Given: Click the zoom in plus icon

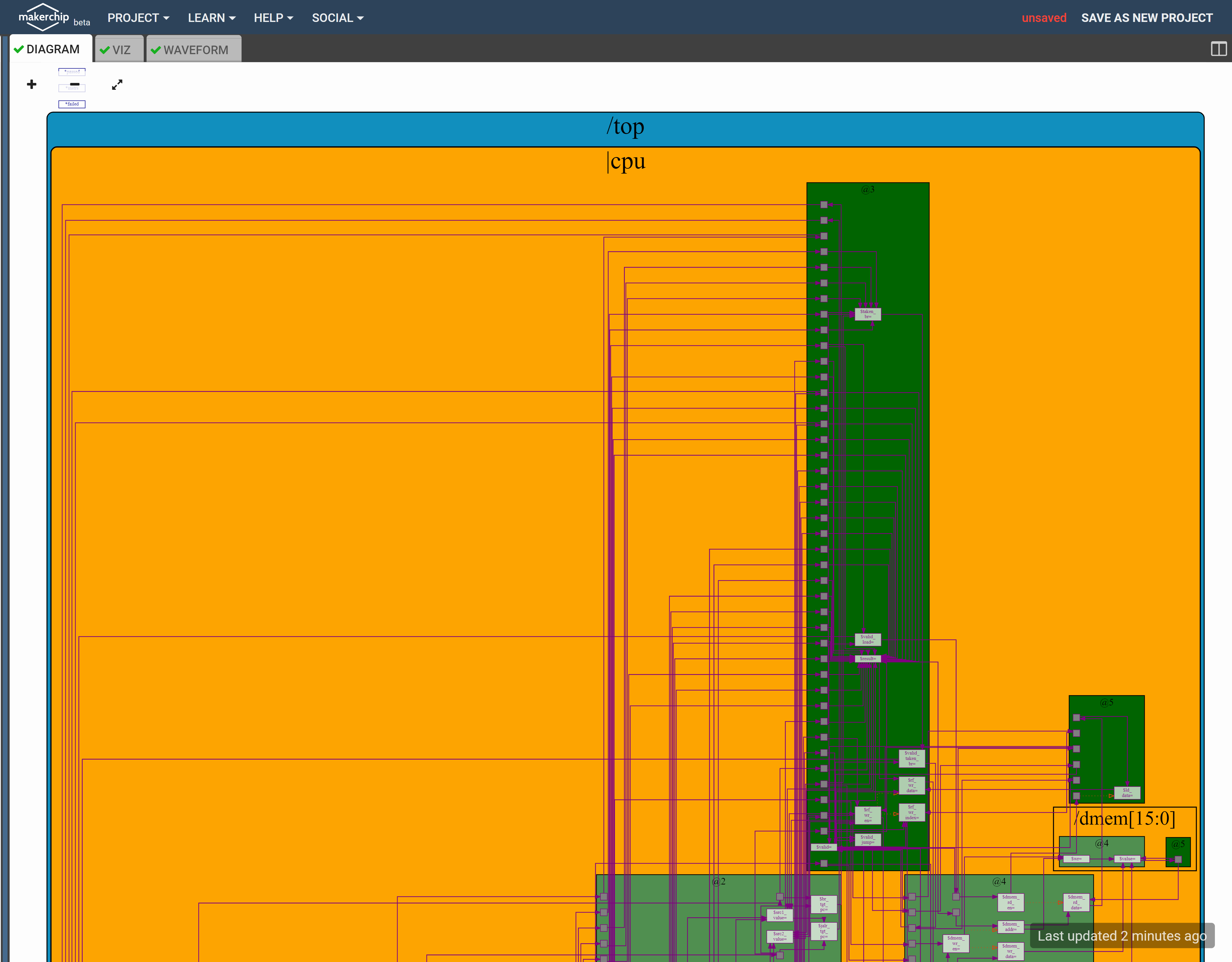Looking at the screenshot, I should pos(32,85).
